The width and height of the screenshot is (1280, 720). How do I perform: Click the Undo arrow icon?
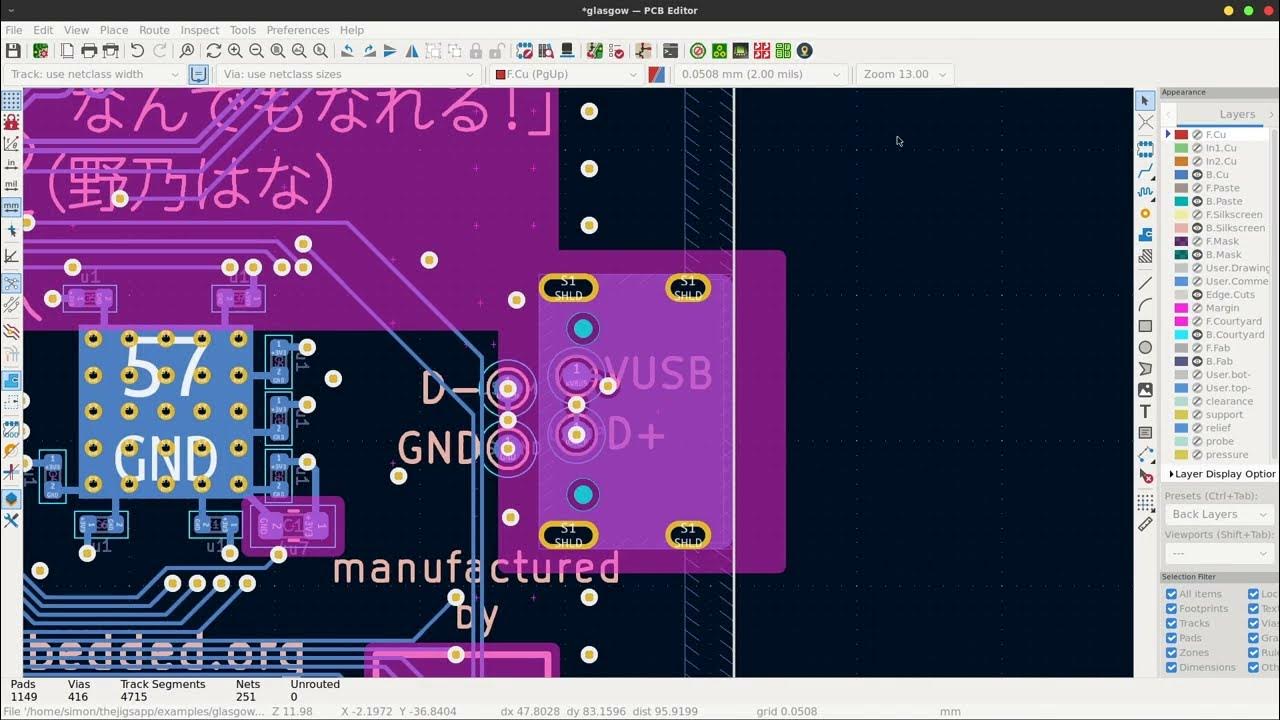tap(138, 50)
